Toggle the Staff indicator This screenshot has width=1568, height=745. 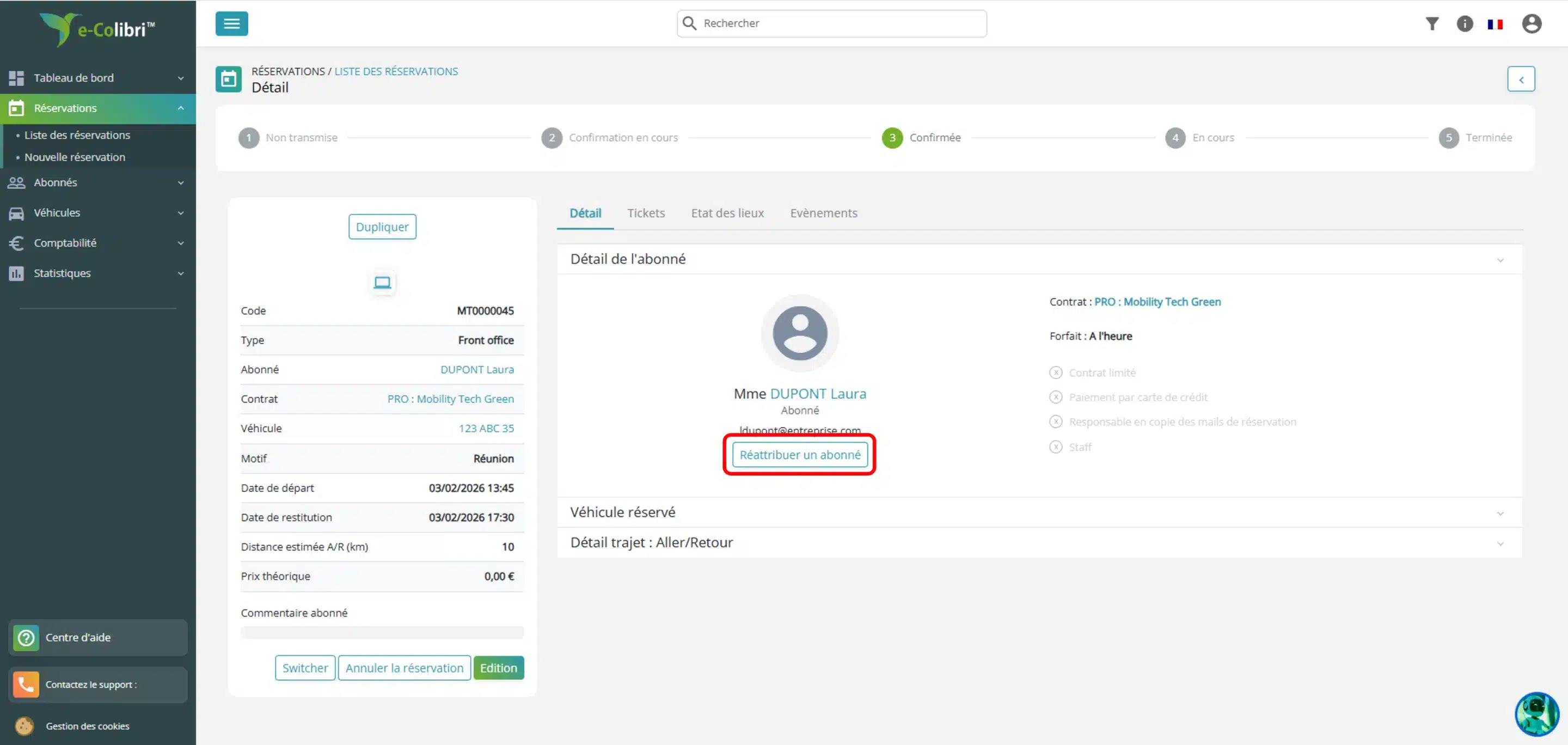tap(1056, 447)
